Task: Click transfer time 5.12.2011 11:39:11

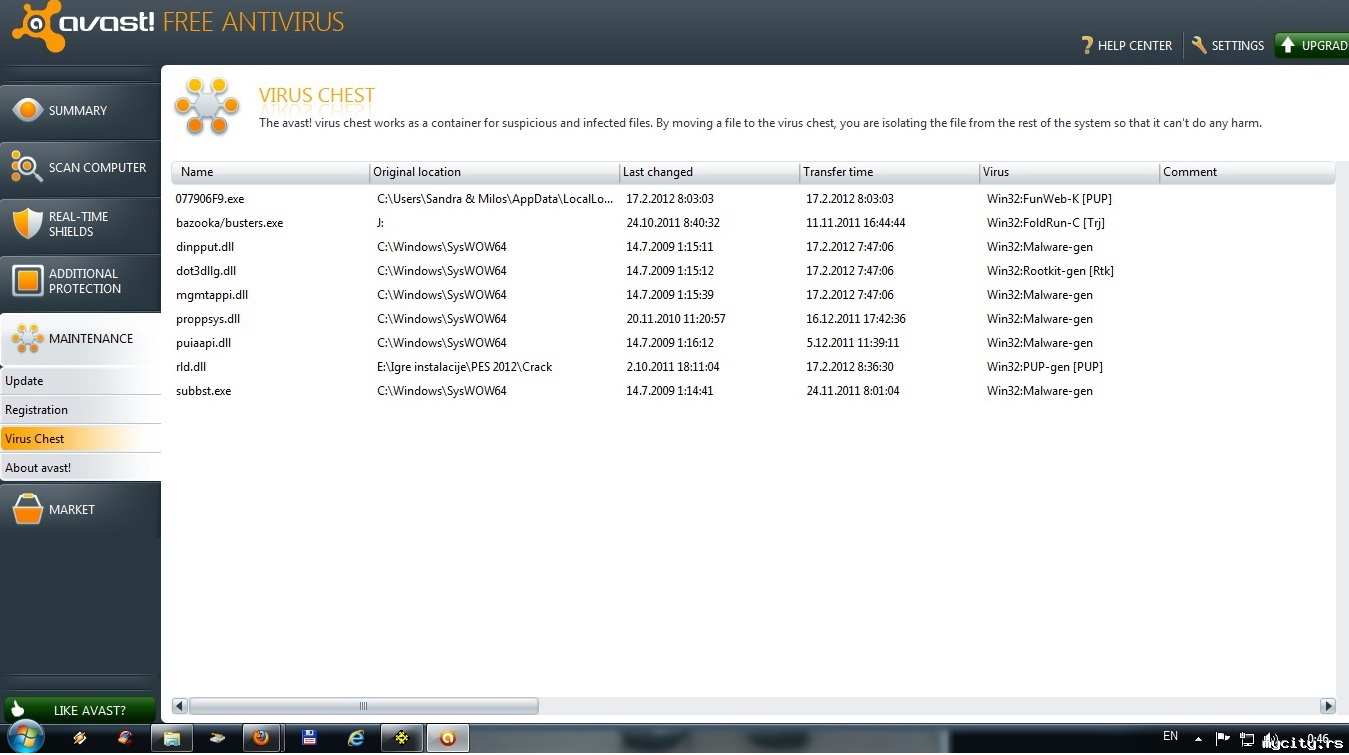Action: pos(853,343)
